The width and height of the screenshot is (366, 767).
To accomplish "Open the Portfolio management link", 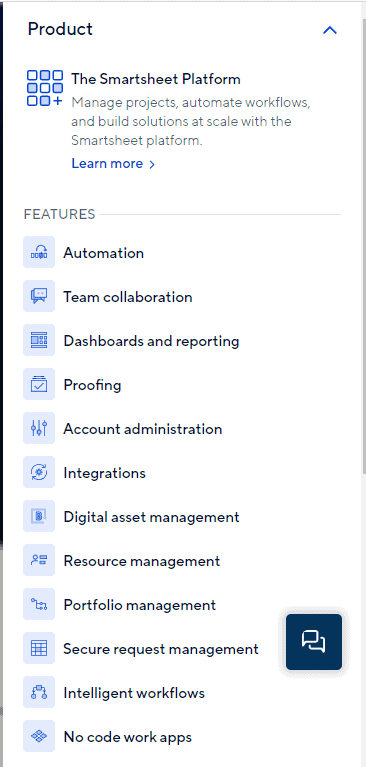I will [x=139, y=605].
